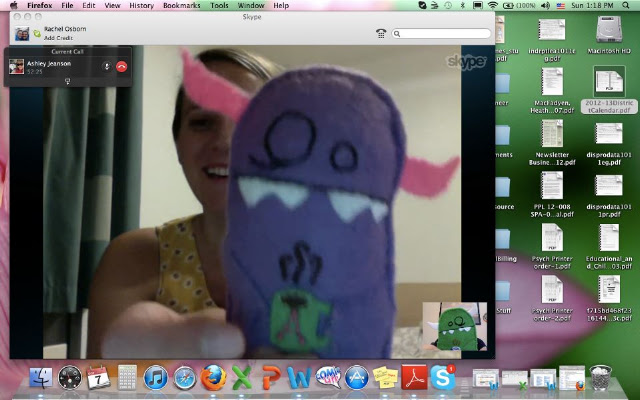Click Rachel Osborn's profile picture
Viewport: 640px width, 400px height.
point(22,33)
